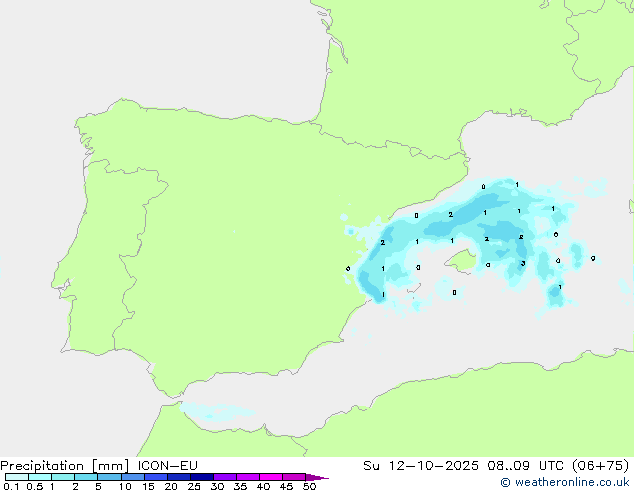Click the Mallorca island on the map

(461, 261)
